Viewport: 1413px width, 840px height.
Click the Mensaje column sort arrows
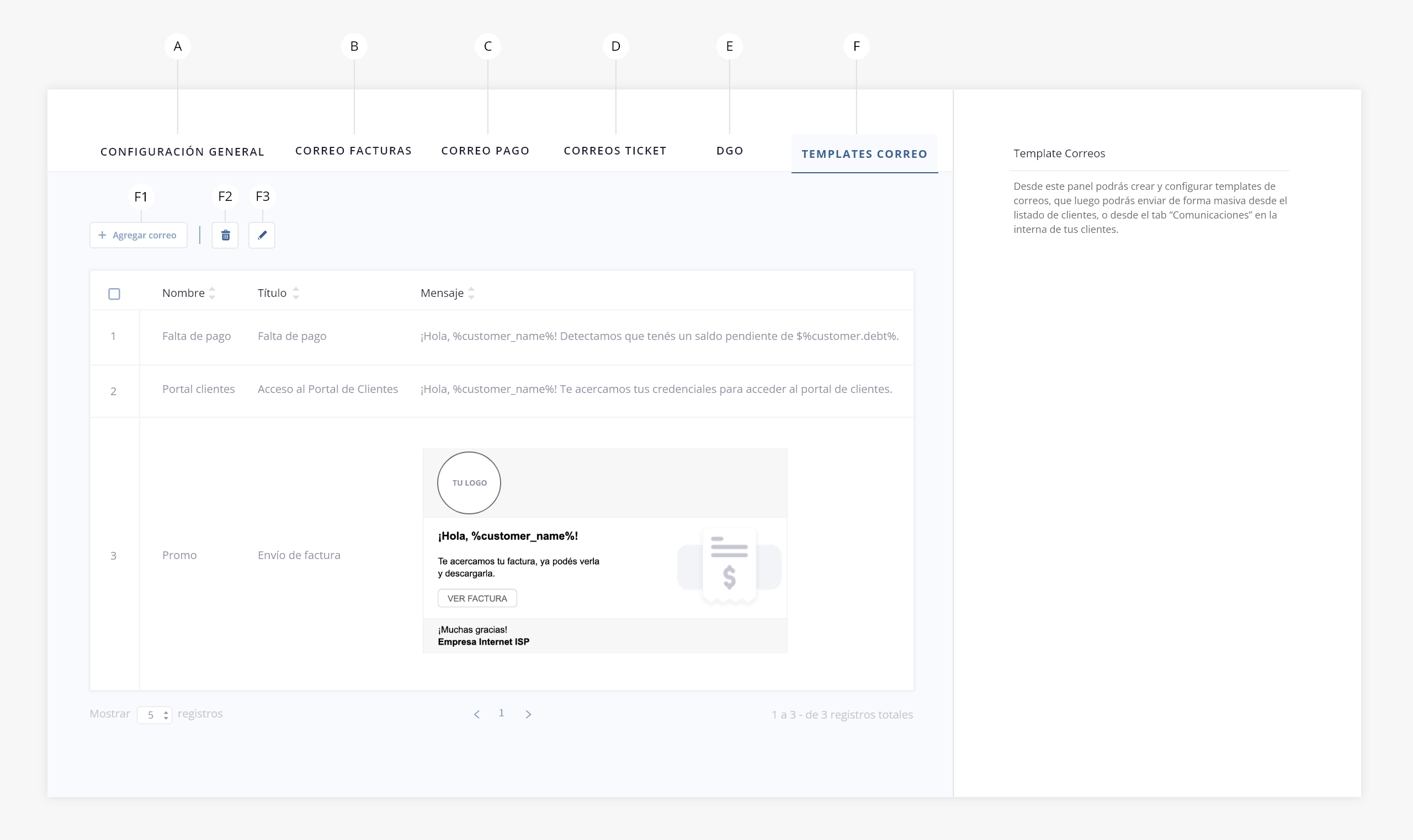pyautogui.click(x=471, y=293)
